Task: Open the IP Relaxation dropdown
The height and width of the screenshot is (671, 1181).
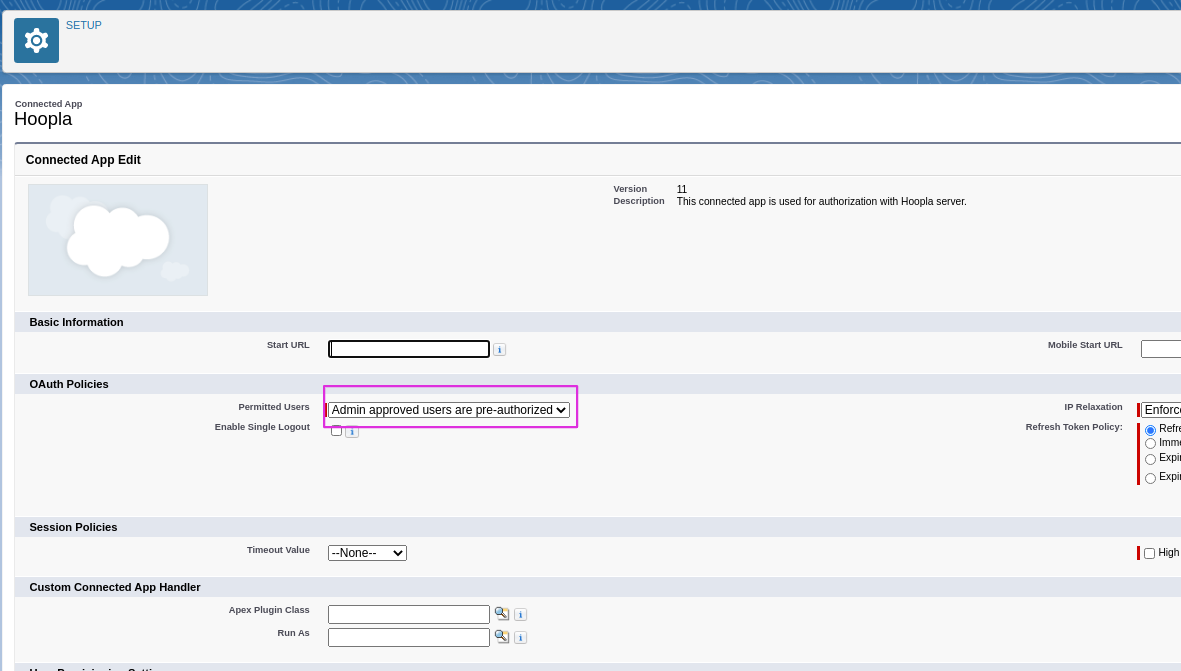Action: coord(1161,410)
